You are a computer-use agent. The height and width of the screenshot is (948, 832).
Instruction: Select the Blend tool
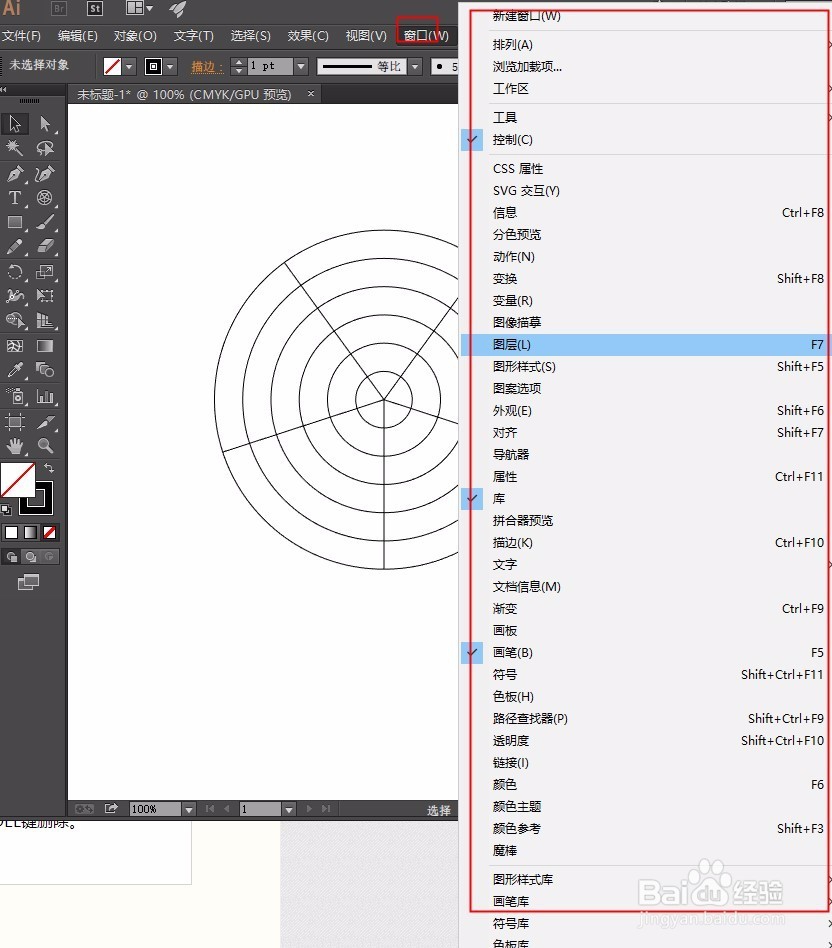click(45, 369)
